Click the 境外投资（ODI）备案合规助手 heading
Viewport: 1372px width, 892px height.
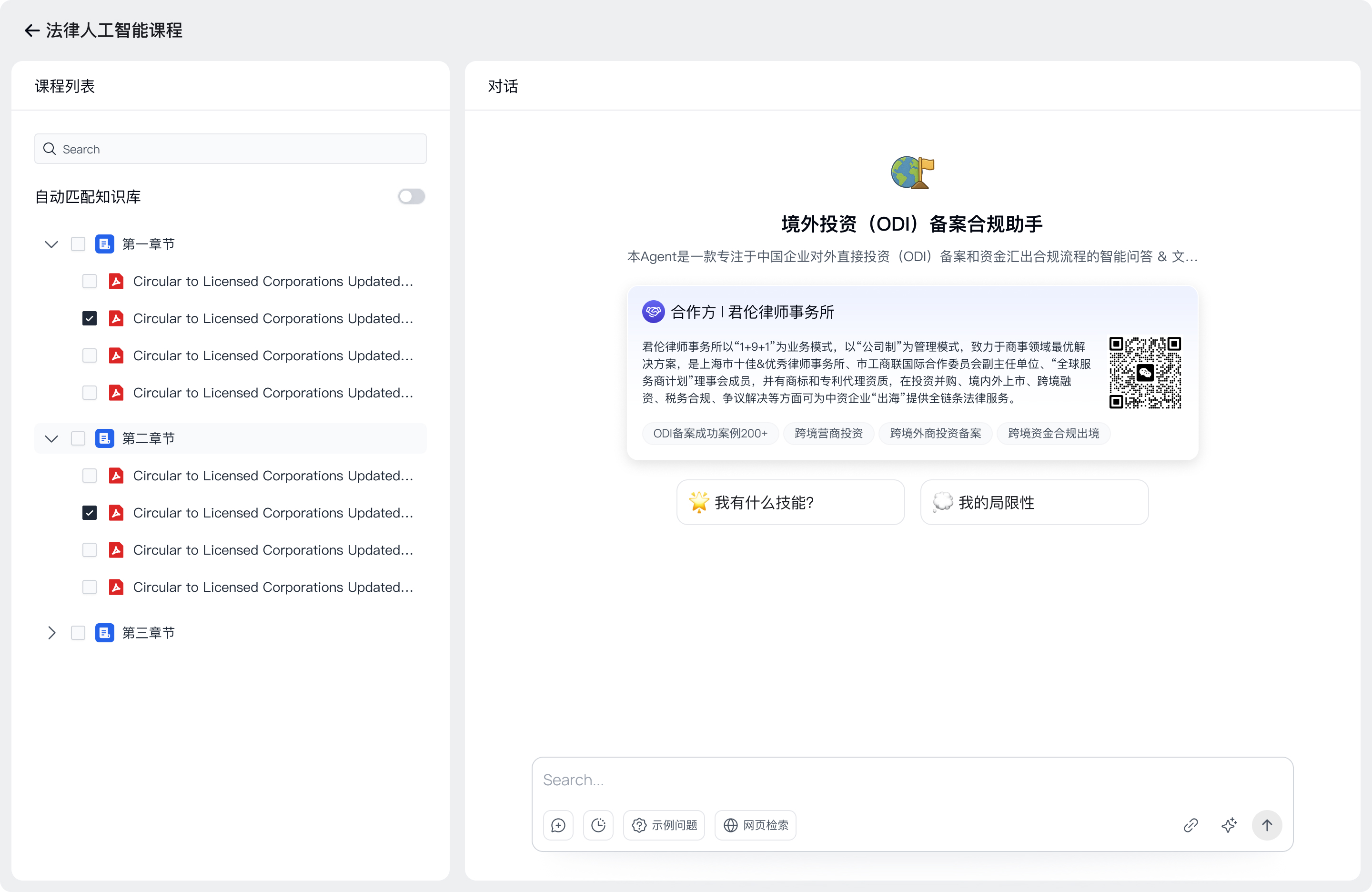click(x=913, y=224)
